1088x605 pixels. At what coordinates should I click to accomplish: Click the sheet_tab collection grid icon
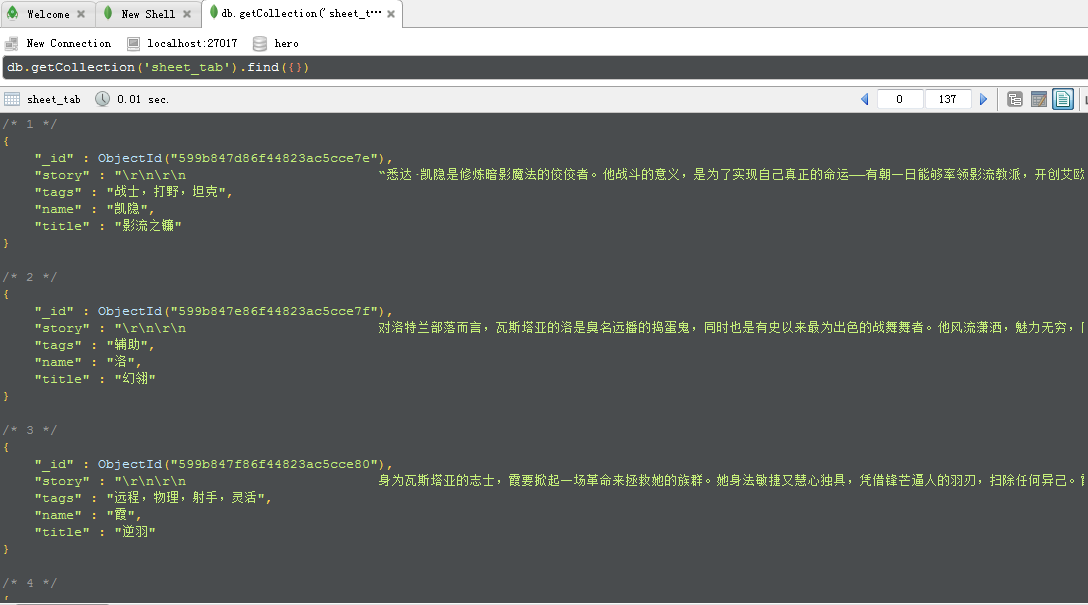[11, 98]
